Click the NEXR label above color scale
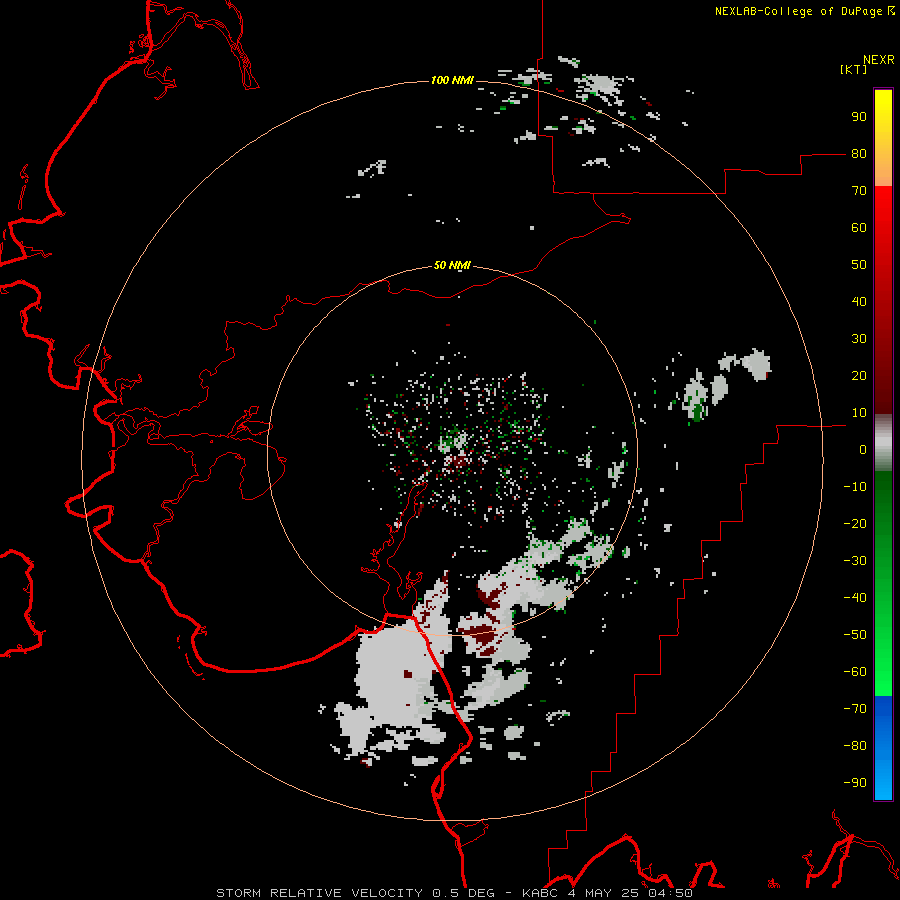This screenshot has width=900, height=900. pyautogui.click(x=879, y=59)
